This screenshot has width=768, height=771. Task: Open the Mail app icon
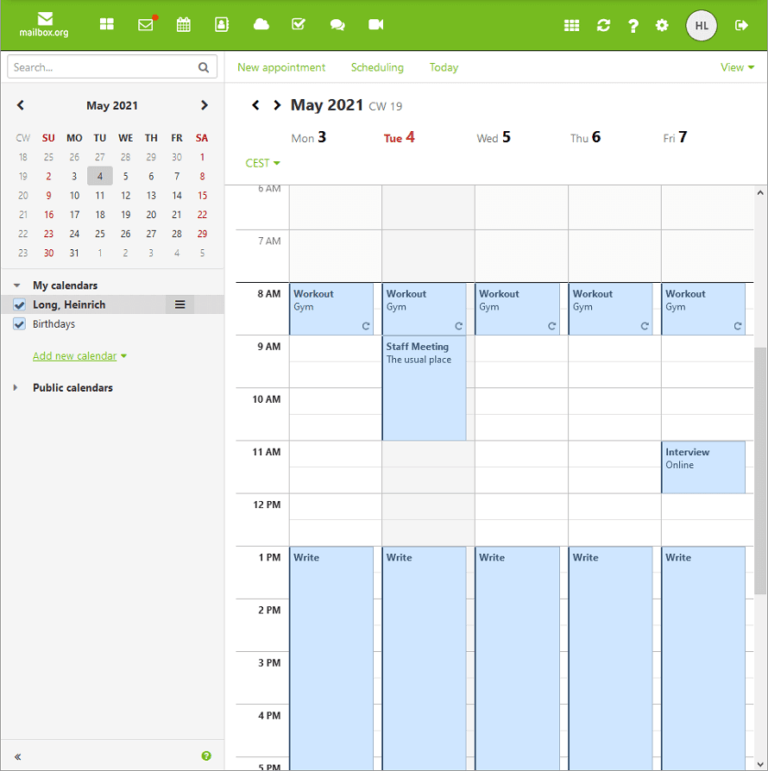click(146, 25)
